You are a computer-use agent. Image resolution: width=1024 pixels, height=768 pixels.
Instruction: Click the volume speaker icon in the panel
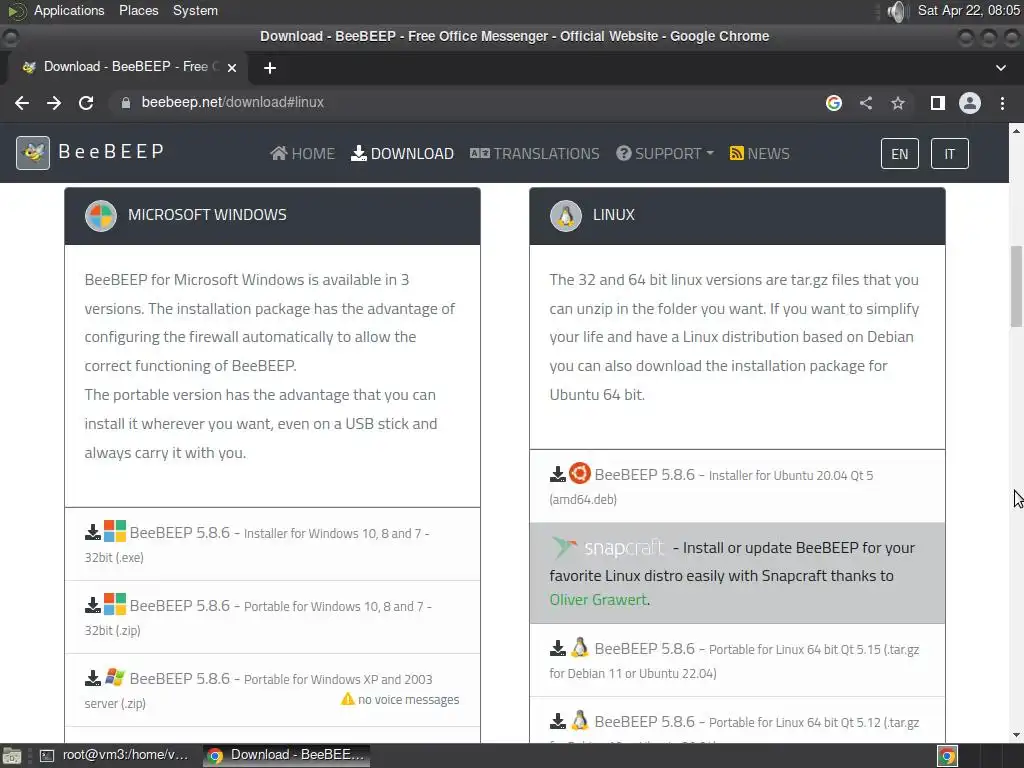tap(898, 11)
